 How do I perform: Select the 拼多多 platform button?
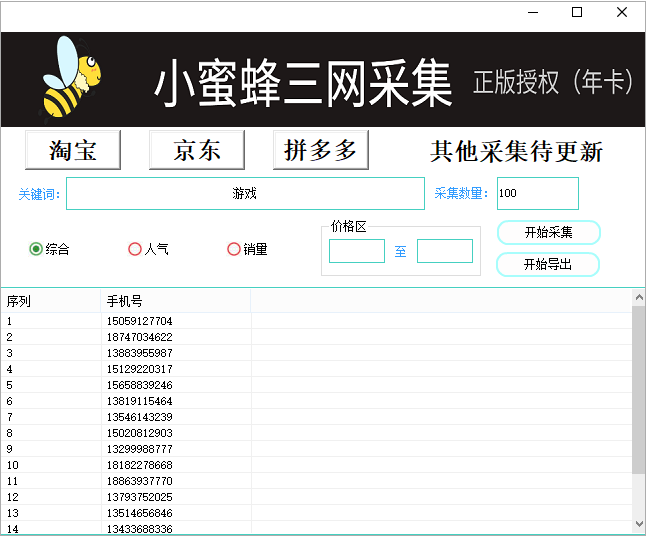tap(321, 150)
